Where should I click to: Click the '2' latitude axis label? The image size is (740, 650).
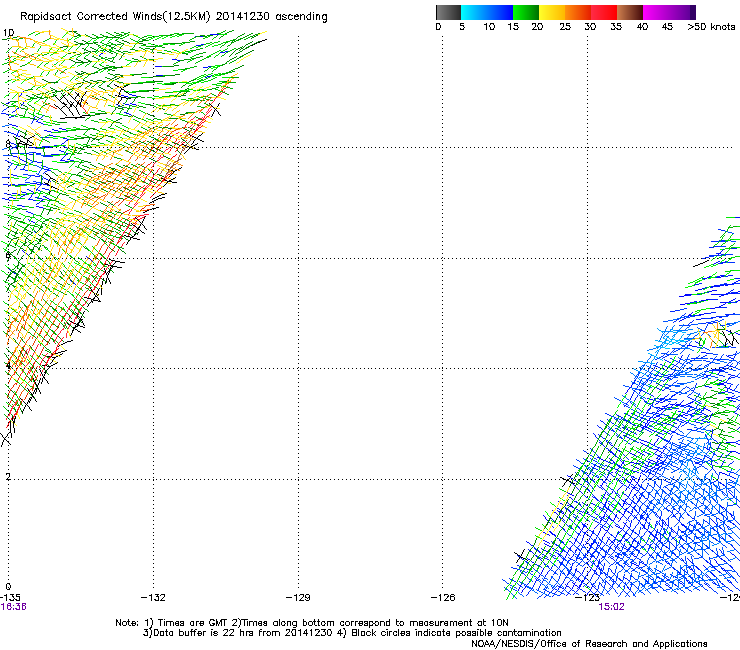(8, 477)
